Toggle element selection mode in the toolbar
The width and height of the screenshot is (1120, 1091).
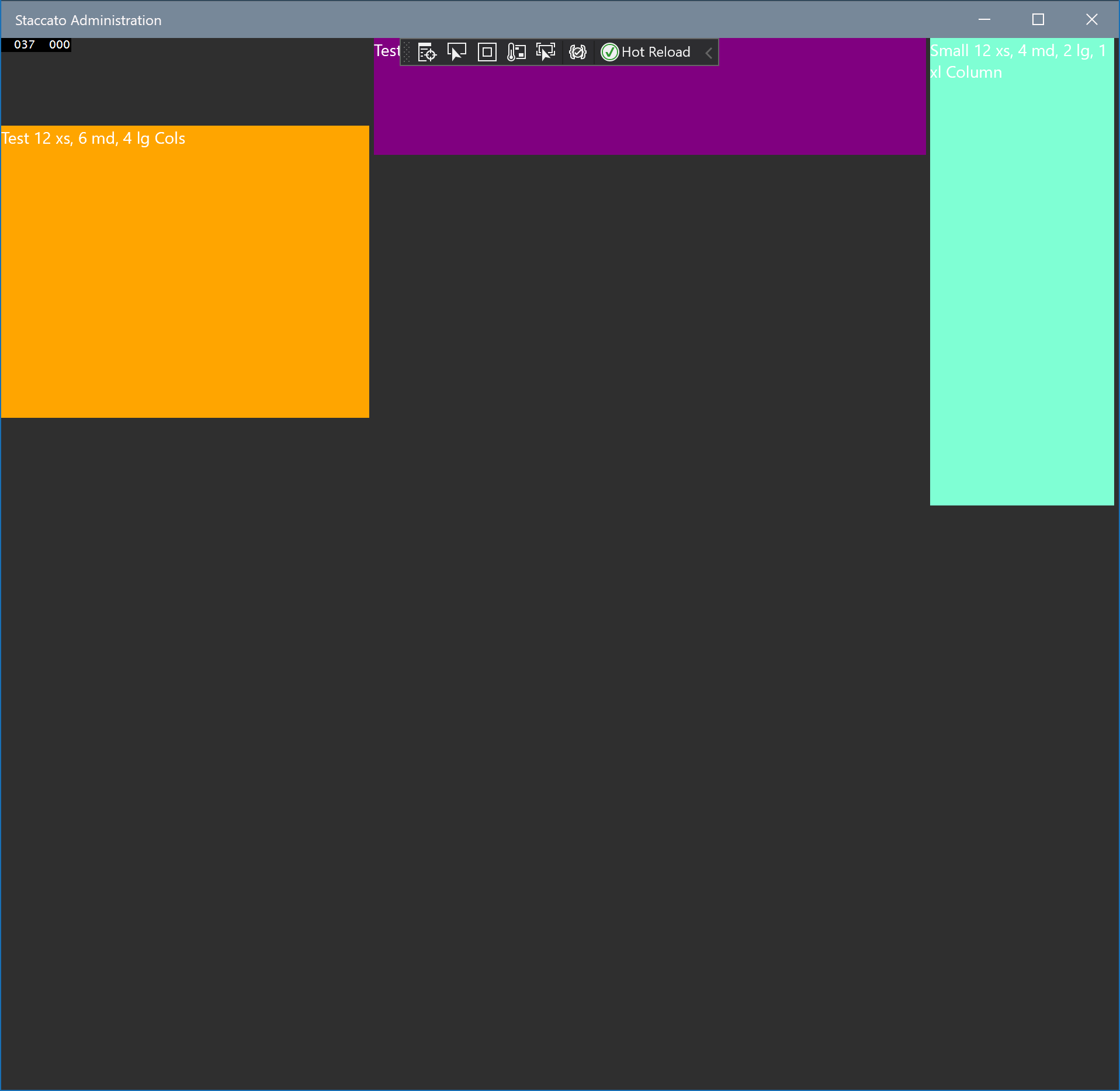[x=456, y=52]
